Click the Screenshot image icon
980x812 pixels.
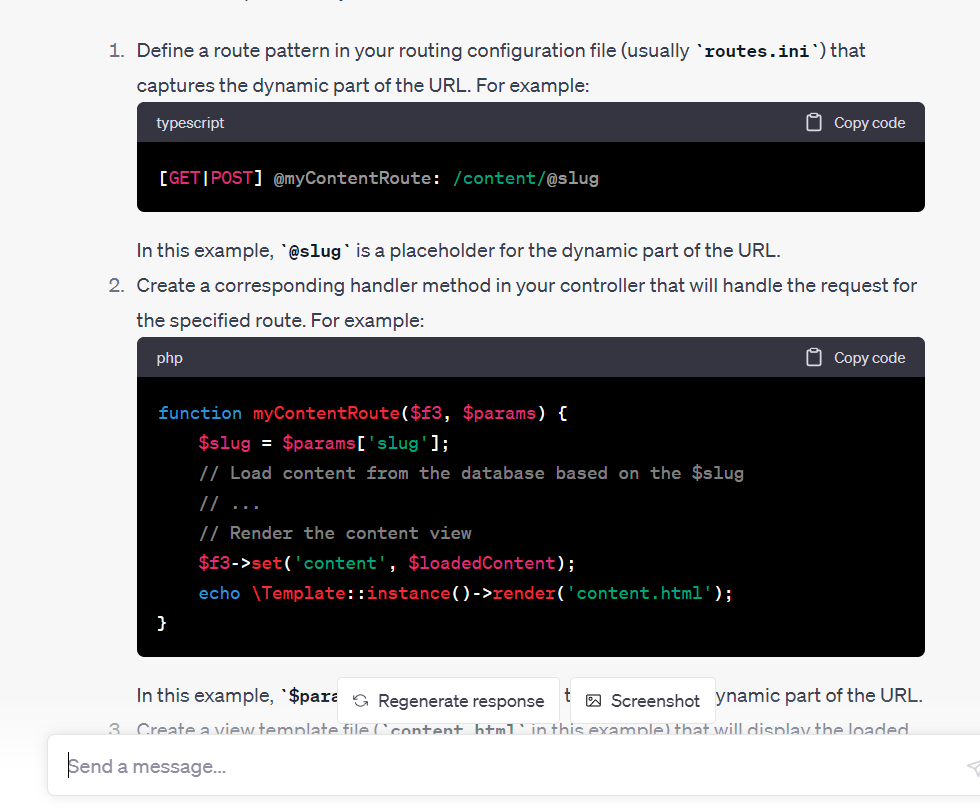pos(593,701)
